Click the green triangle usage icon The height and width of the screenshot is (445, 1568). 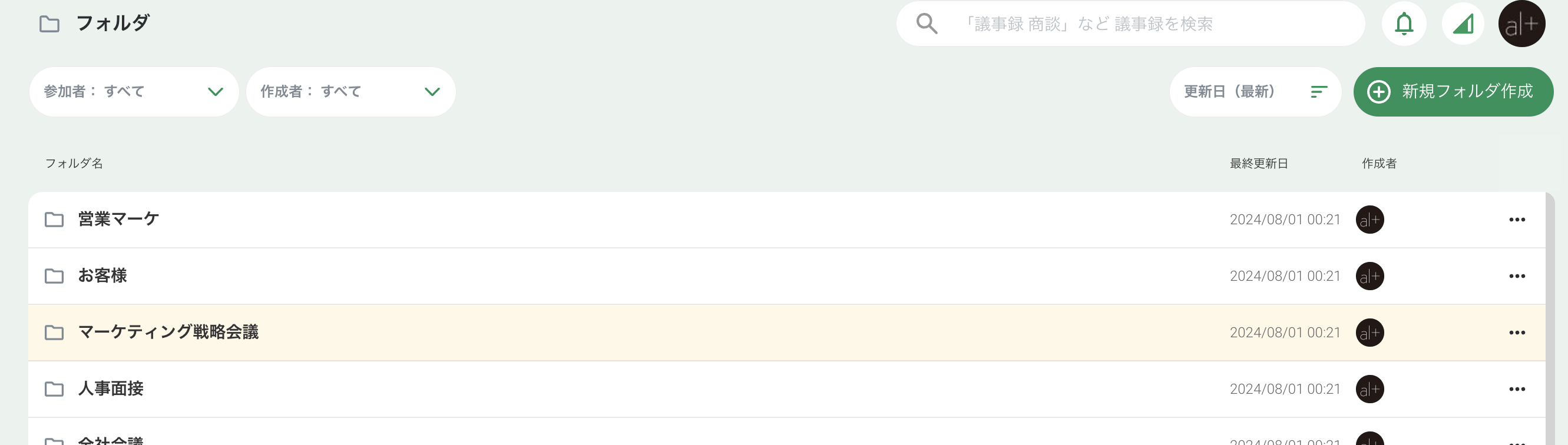click(x=1463, y=24)
